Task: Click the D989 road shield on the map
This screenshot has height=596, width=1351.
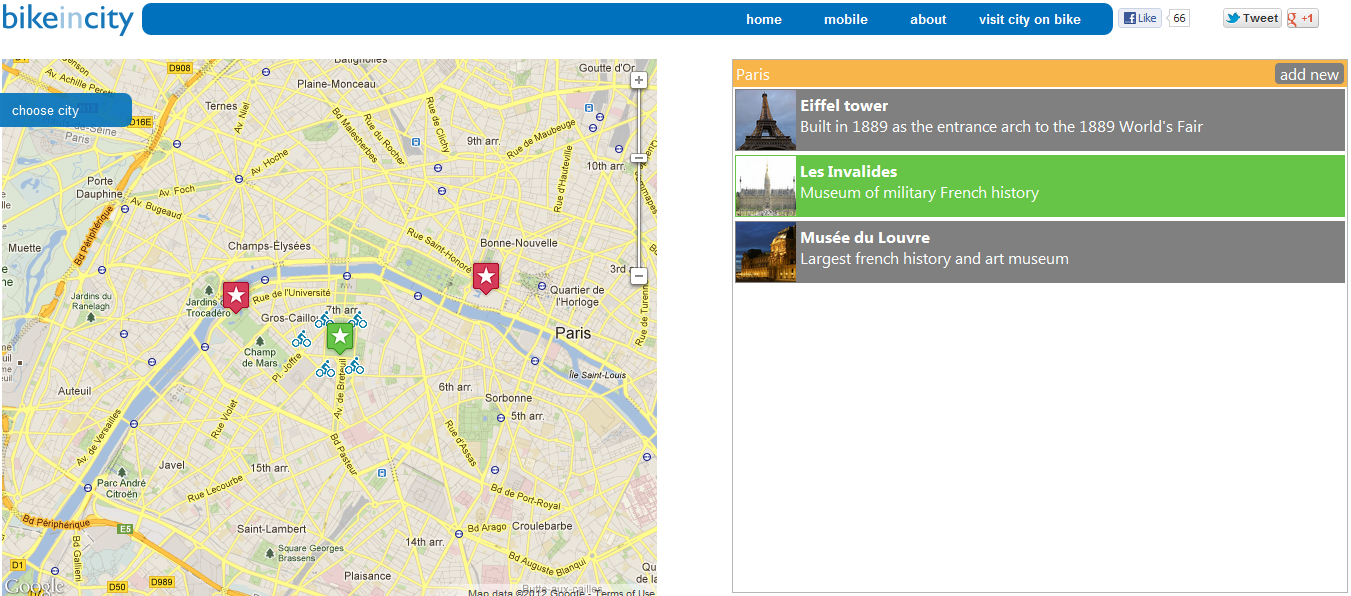Action: pyautogui.click(x=163, y=581)
